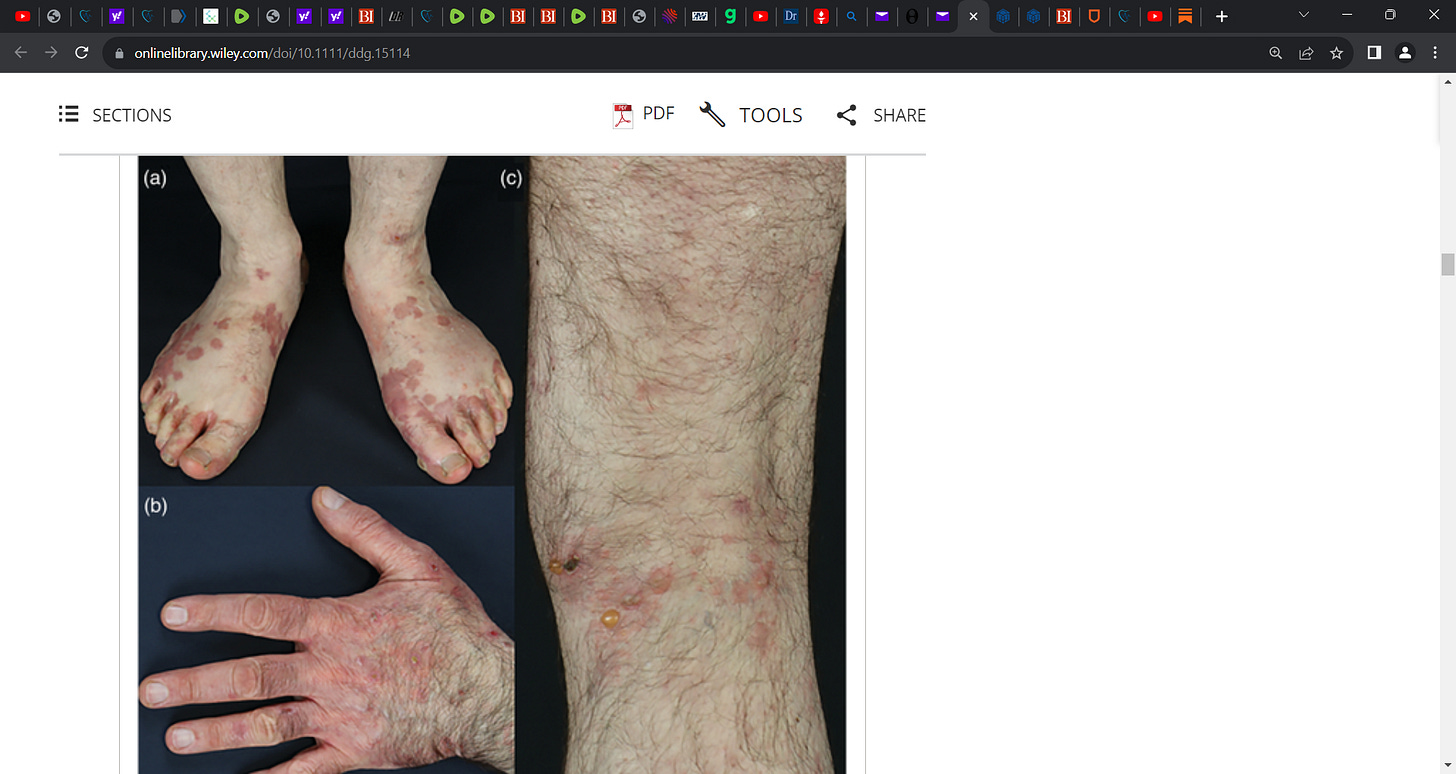The height and width of the screenshot is (774, 1456).
Task: Open the tab search chevron
Action: click(x=1303, y=15)
